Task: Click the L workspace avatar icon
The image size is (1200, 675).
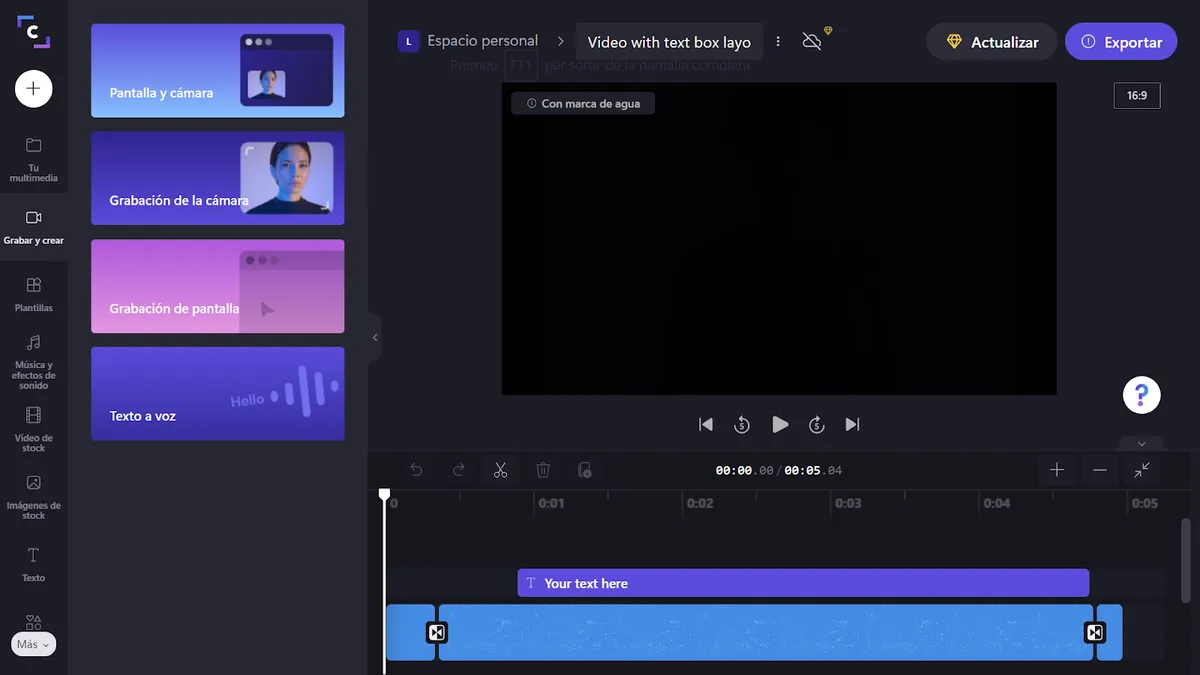Action: 408,41
